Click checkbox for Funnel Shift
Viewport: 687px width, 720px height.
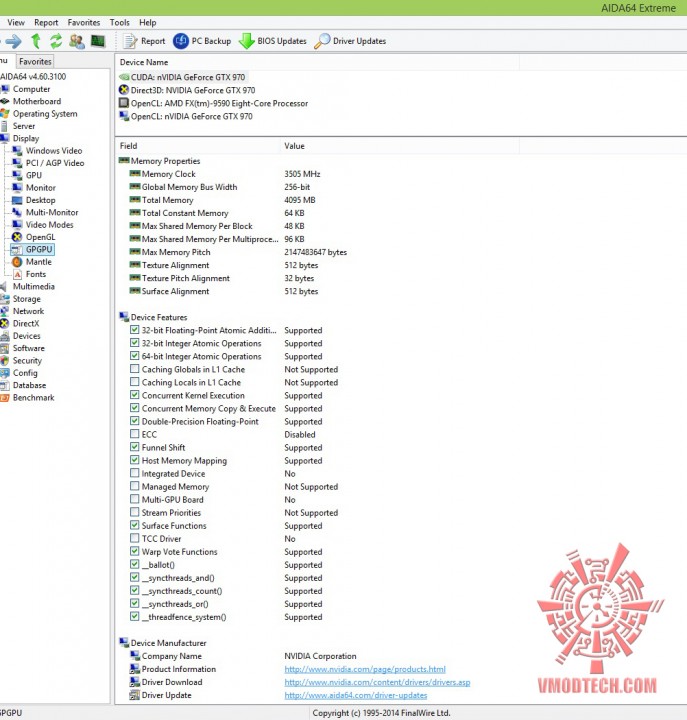click(x=135, y=447)
